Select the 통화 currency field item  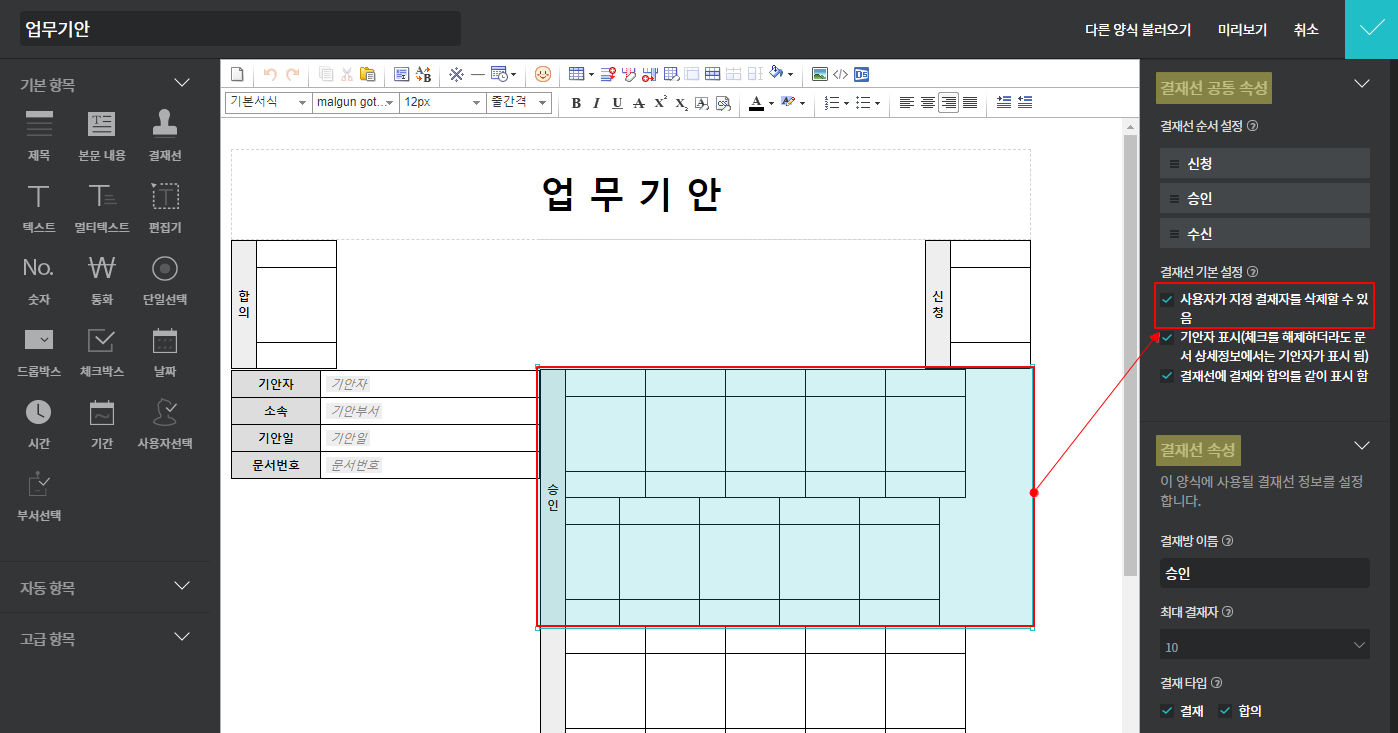(x=102, y=279)
